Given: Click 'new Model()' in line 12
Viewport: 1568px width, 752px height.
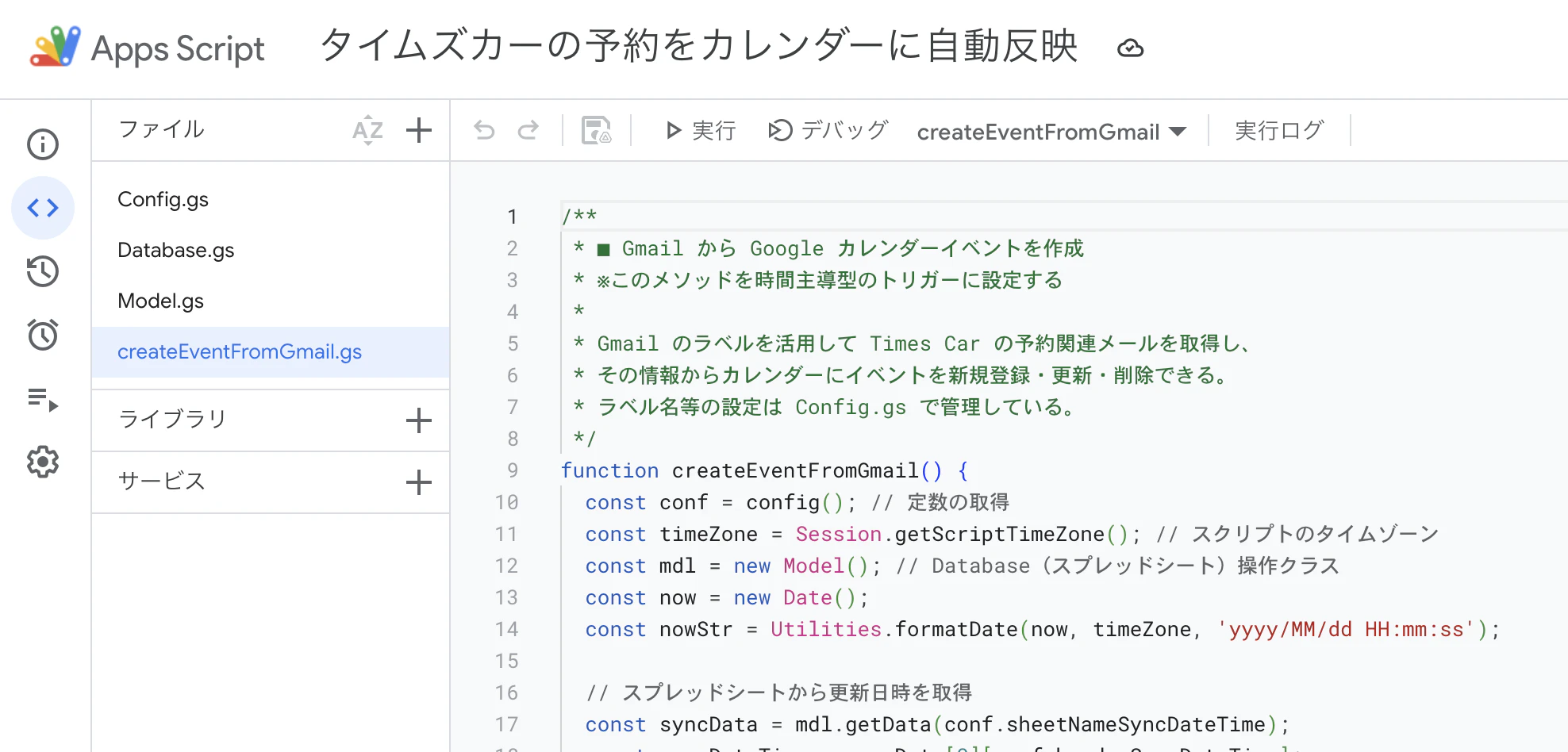Looking at the screenshot, I should (801, 566).
